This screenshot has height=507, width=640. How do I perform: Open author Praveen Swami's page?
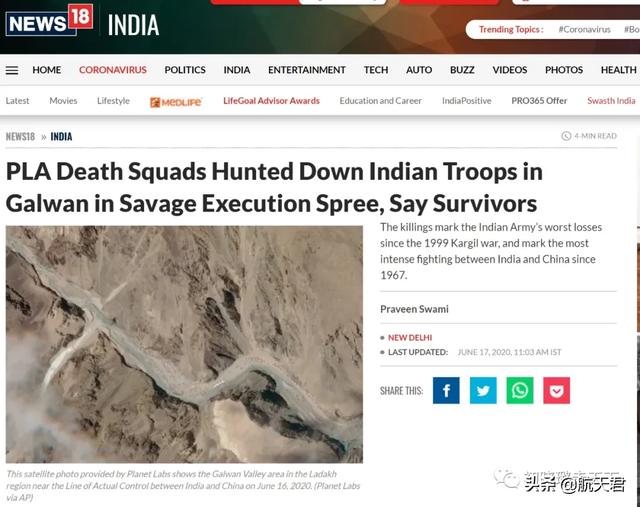coord(414,309)
